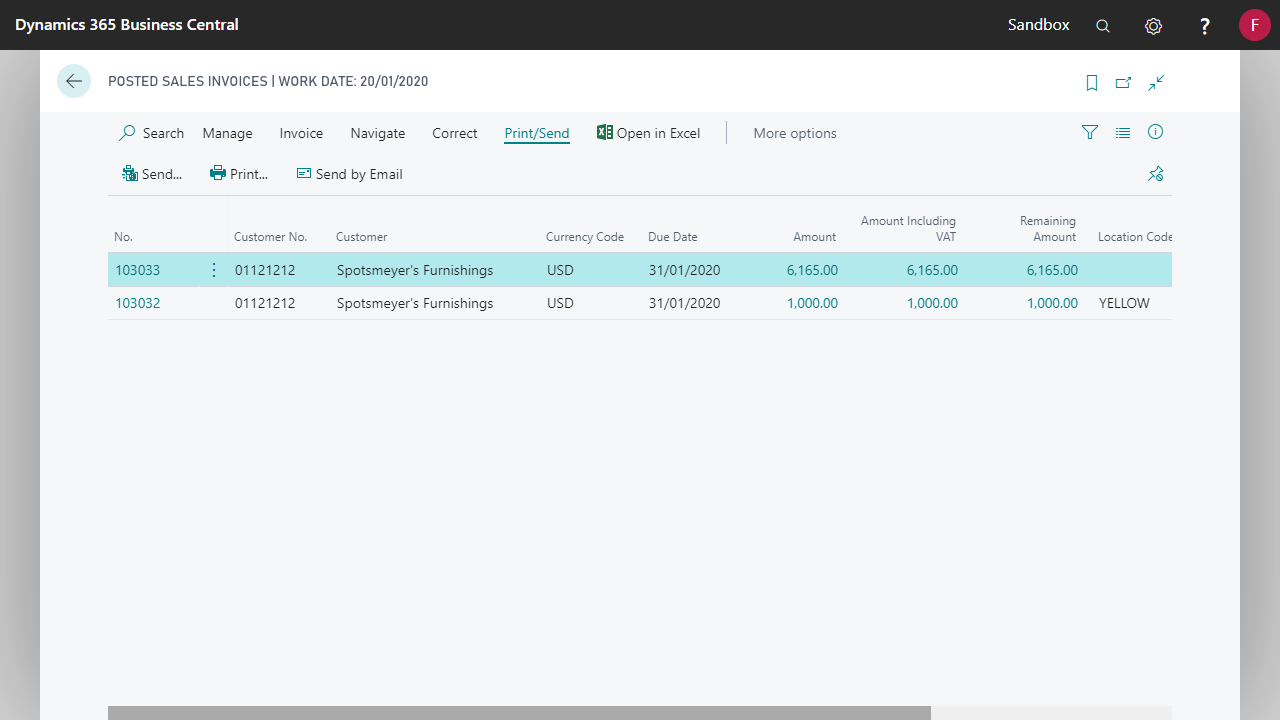1280x720 pixels.
Task: Switch list layout using the list view icon
Action: [x=1123, y=132]
